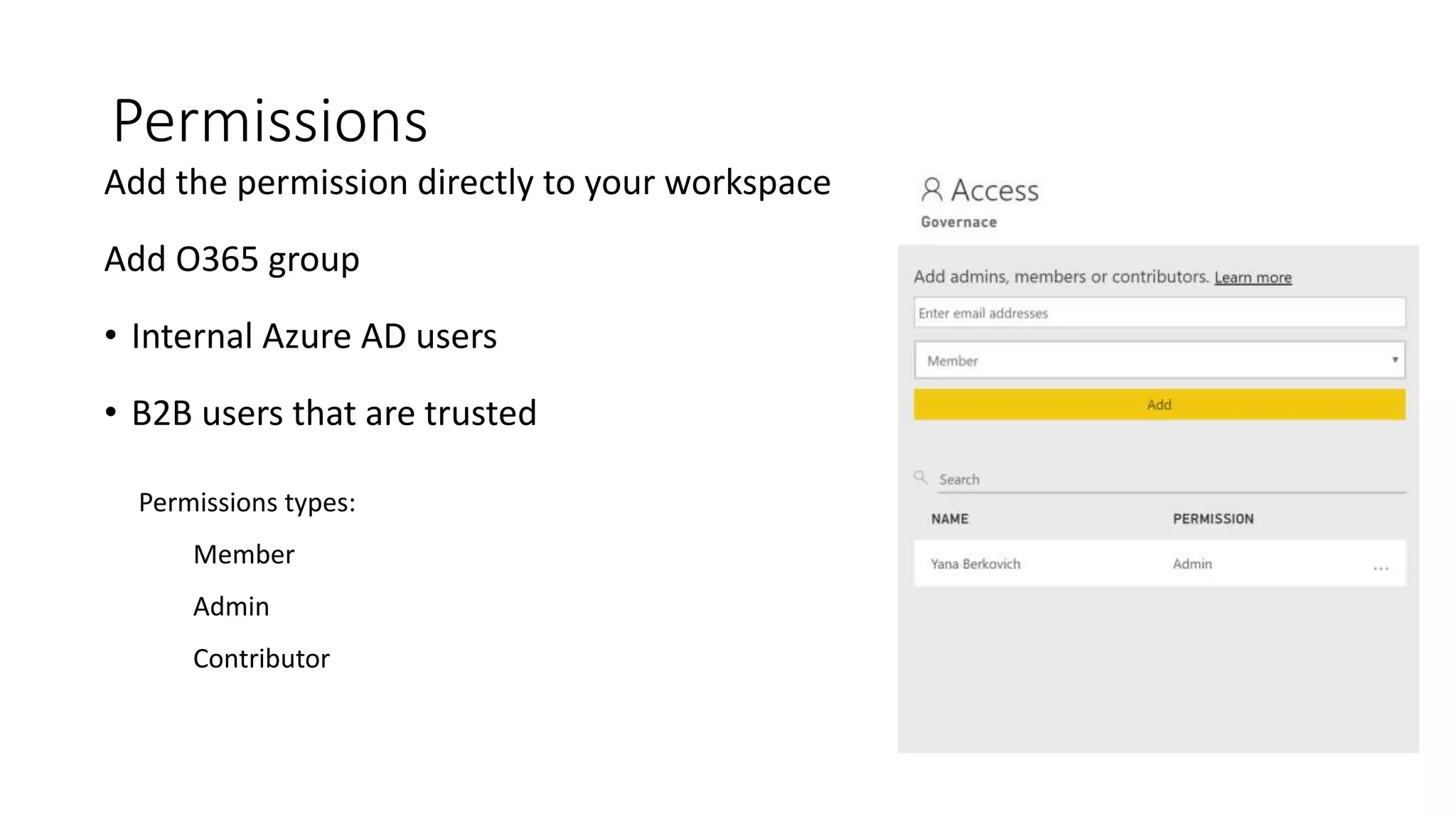Select the Internal Azure AD users bullet
Viewport: 1456px width, 819px height.
click(314, 336)
